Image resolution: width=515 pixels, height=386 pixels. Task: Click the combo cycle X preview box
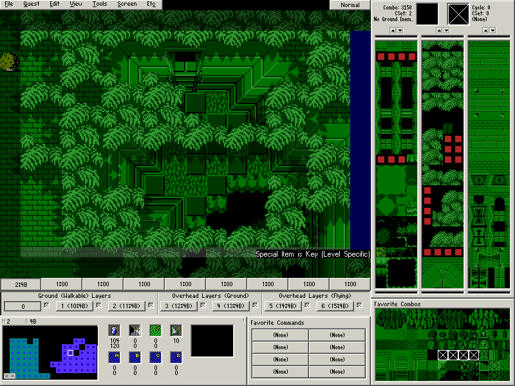click(458, 14)
